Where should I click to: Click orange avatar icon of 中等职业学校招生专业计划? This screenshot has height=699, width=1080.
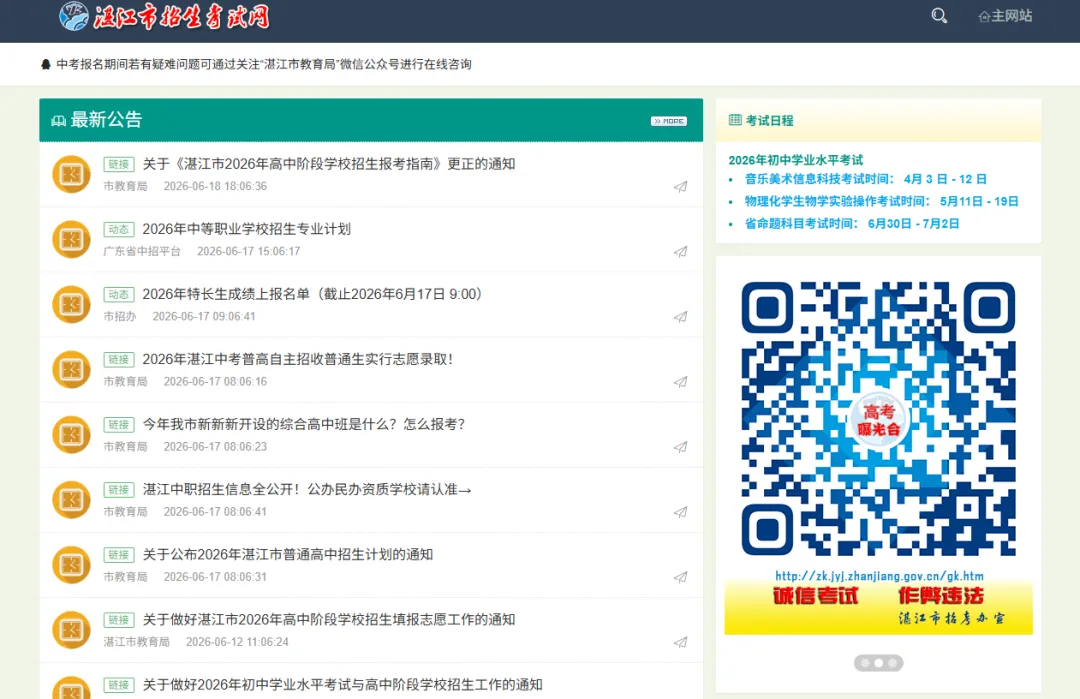[x=72, y=240]
